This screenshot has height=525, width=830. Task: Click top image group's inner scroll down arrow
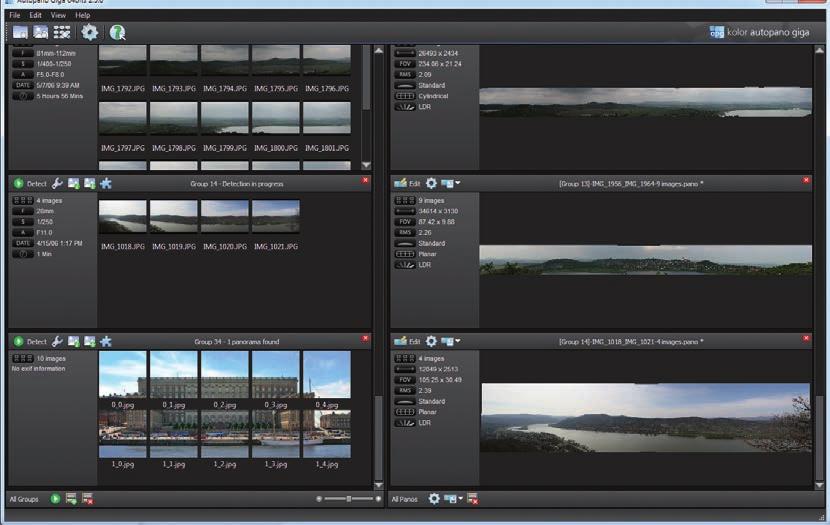(x=366, y=165)
